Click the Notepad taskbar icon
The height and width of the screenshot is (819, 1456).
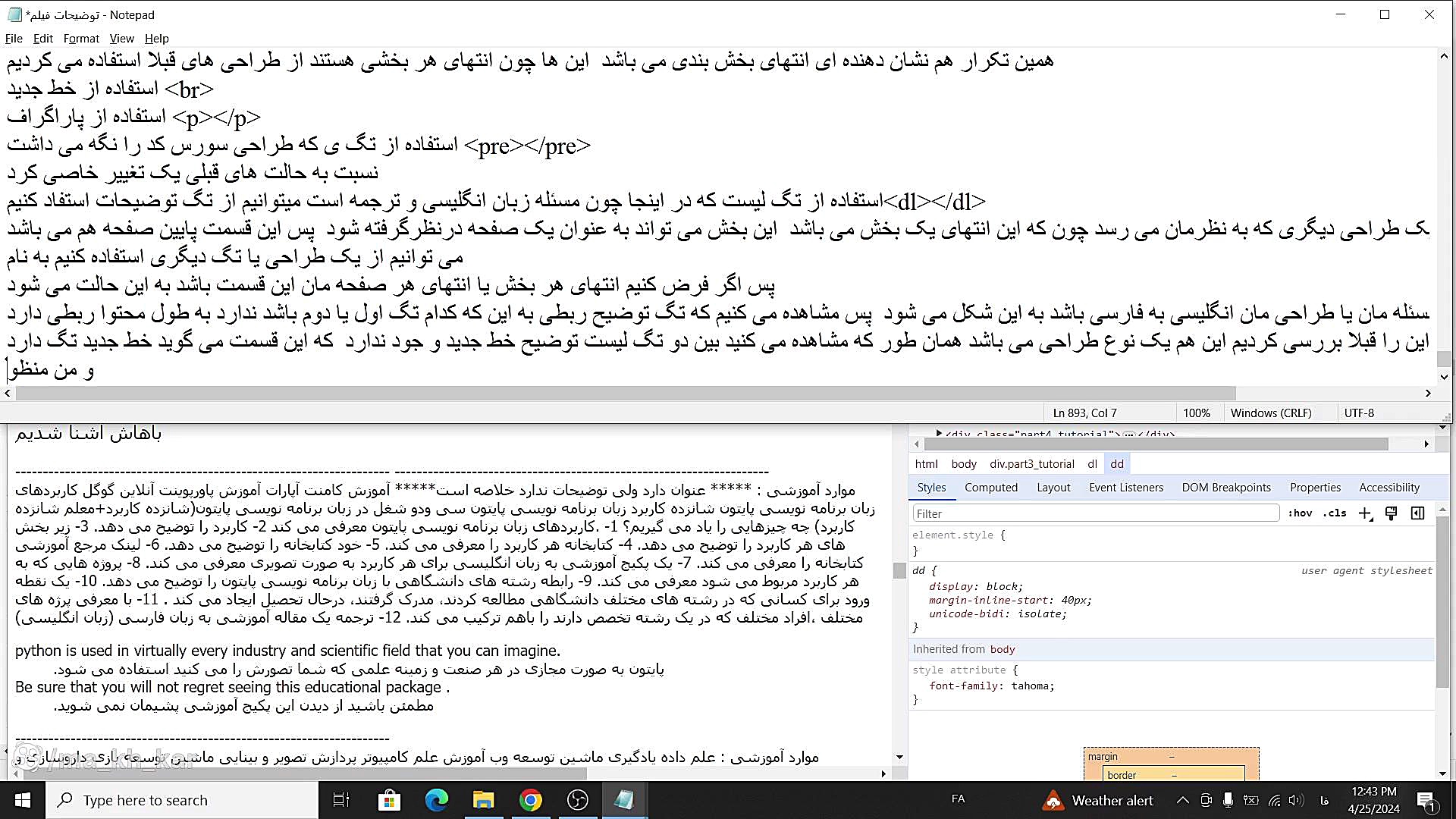coord(625,800)
